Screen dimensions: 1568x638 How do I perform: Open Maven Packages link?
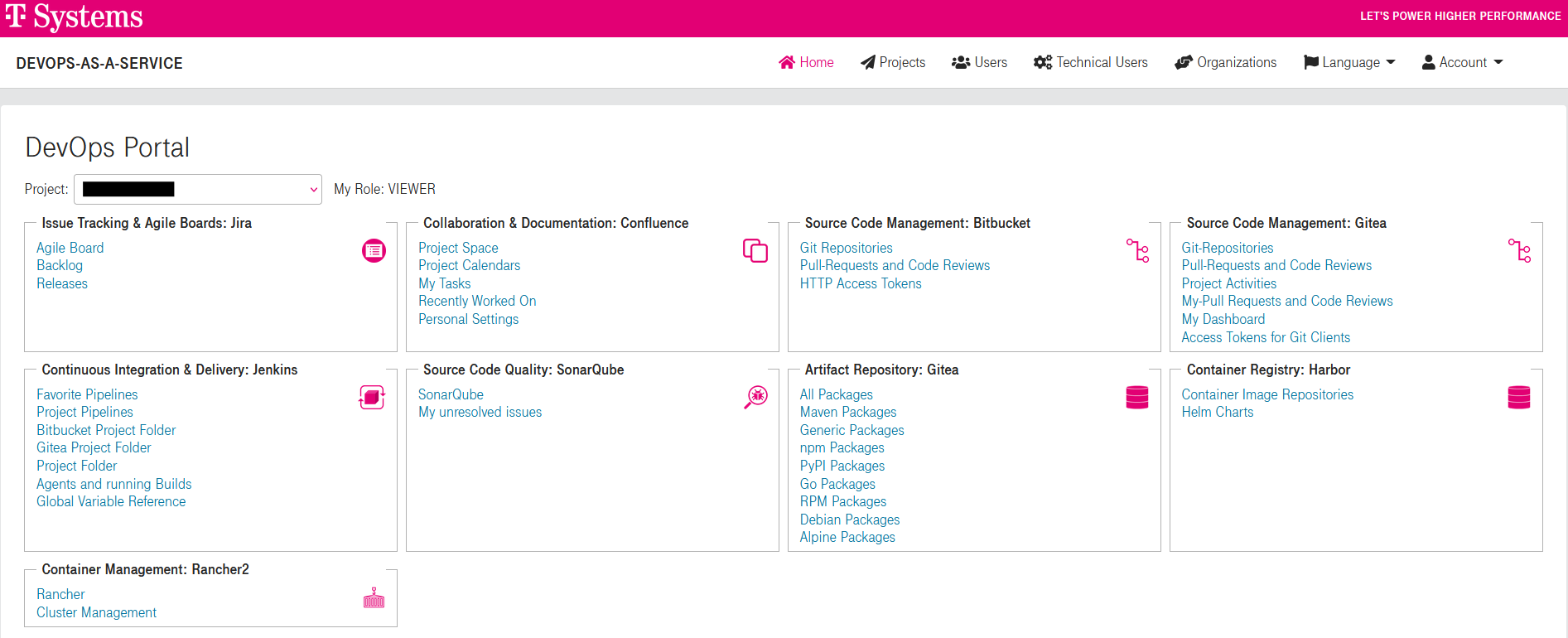coord(848,412)
